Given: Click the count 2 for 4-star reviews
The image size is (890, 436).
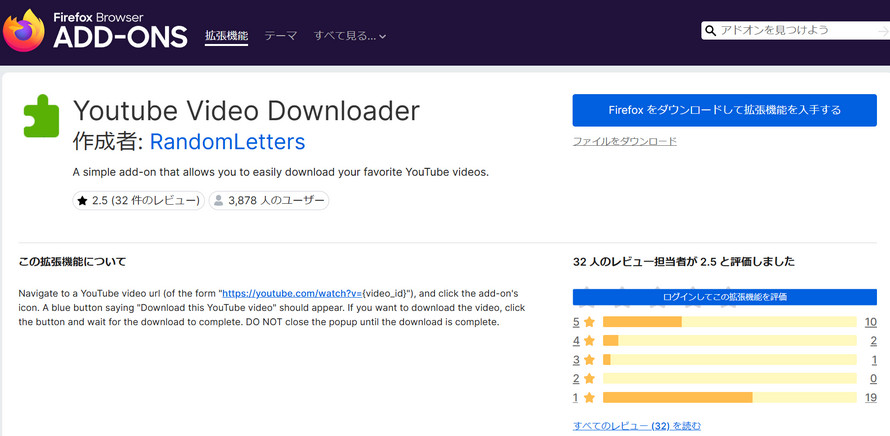Looking at the screenshot, I should pyautogui.click(x=874, y=341).
